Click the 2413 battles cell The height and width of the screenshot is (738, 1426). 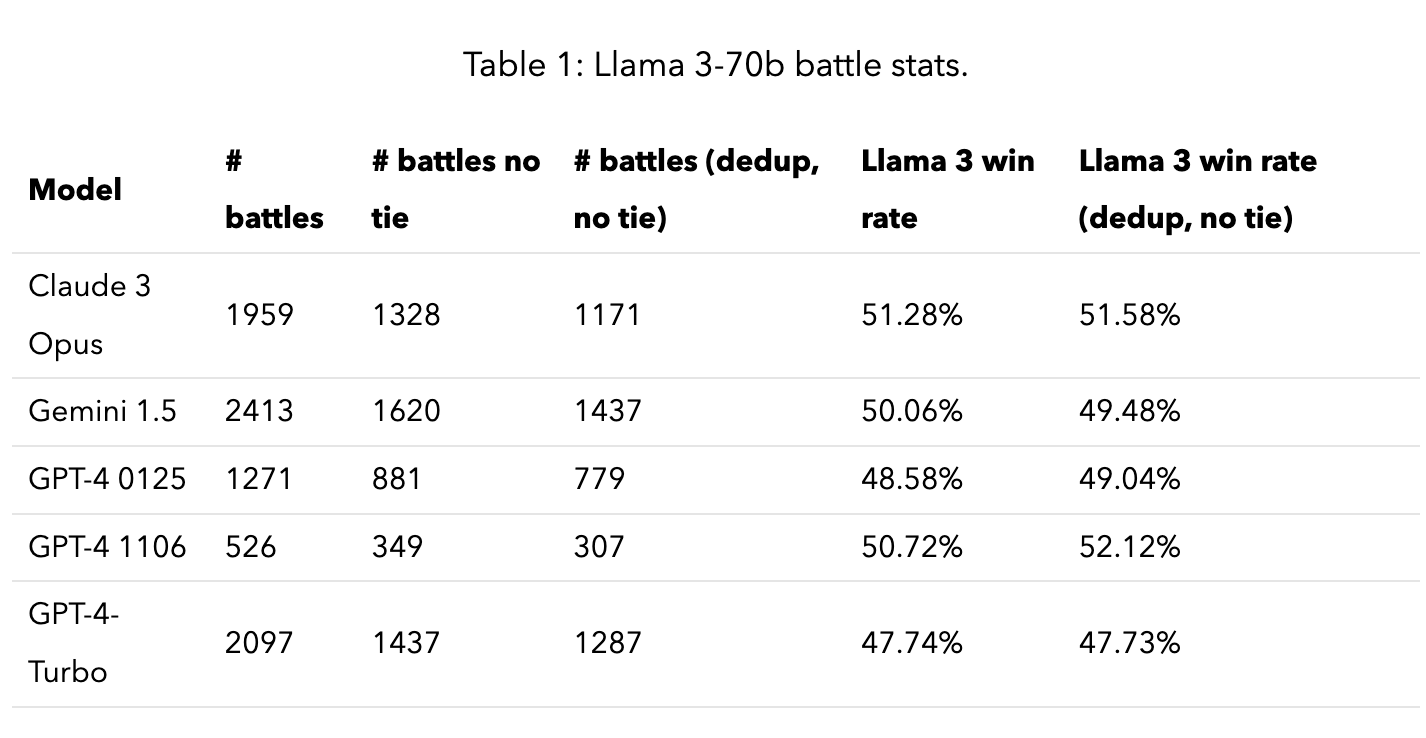[259, 410]
